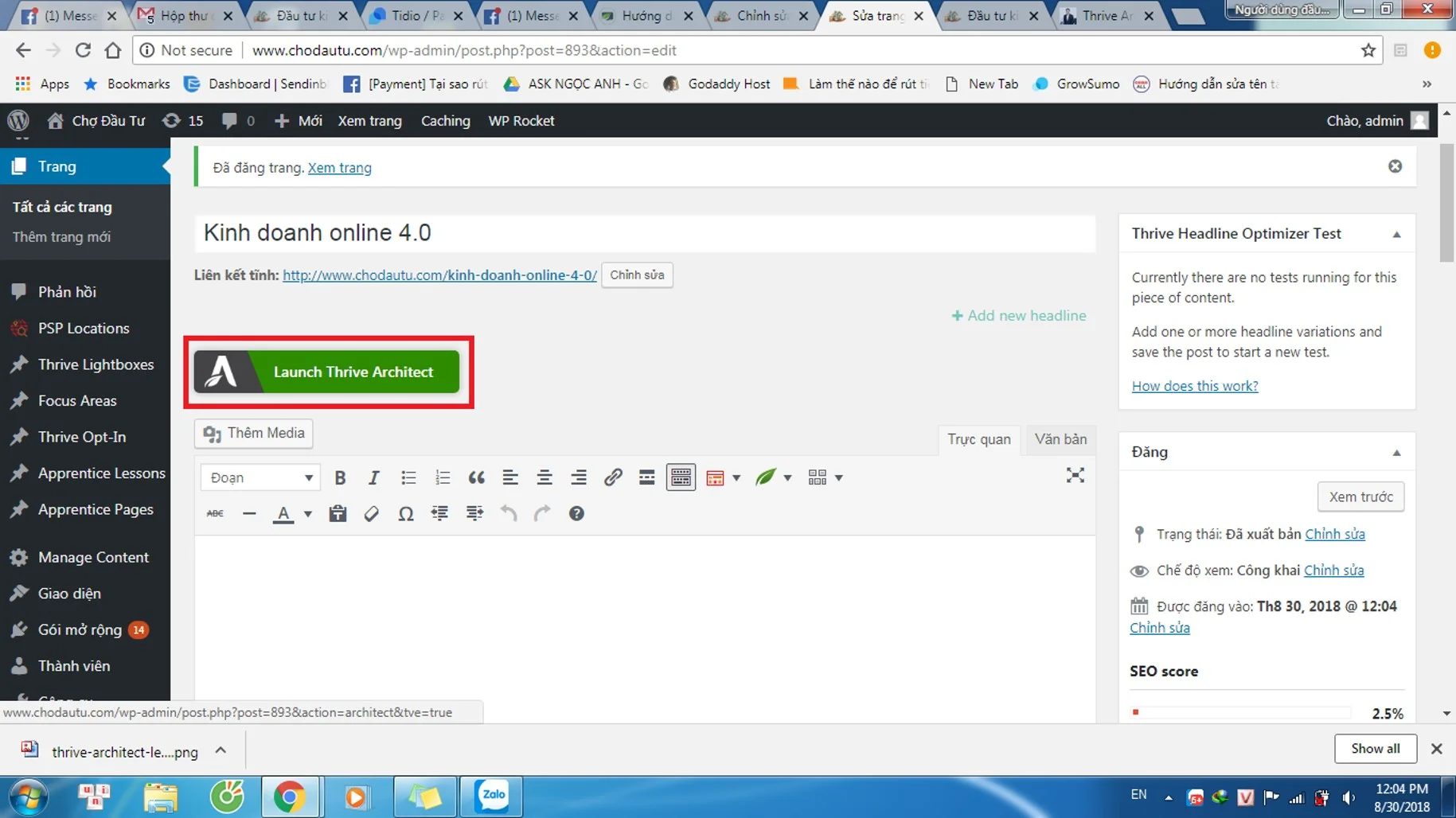Screen dimensions: 1456x818
Task: Insert a numbered list
Action: click(443, 477)
